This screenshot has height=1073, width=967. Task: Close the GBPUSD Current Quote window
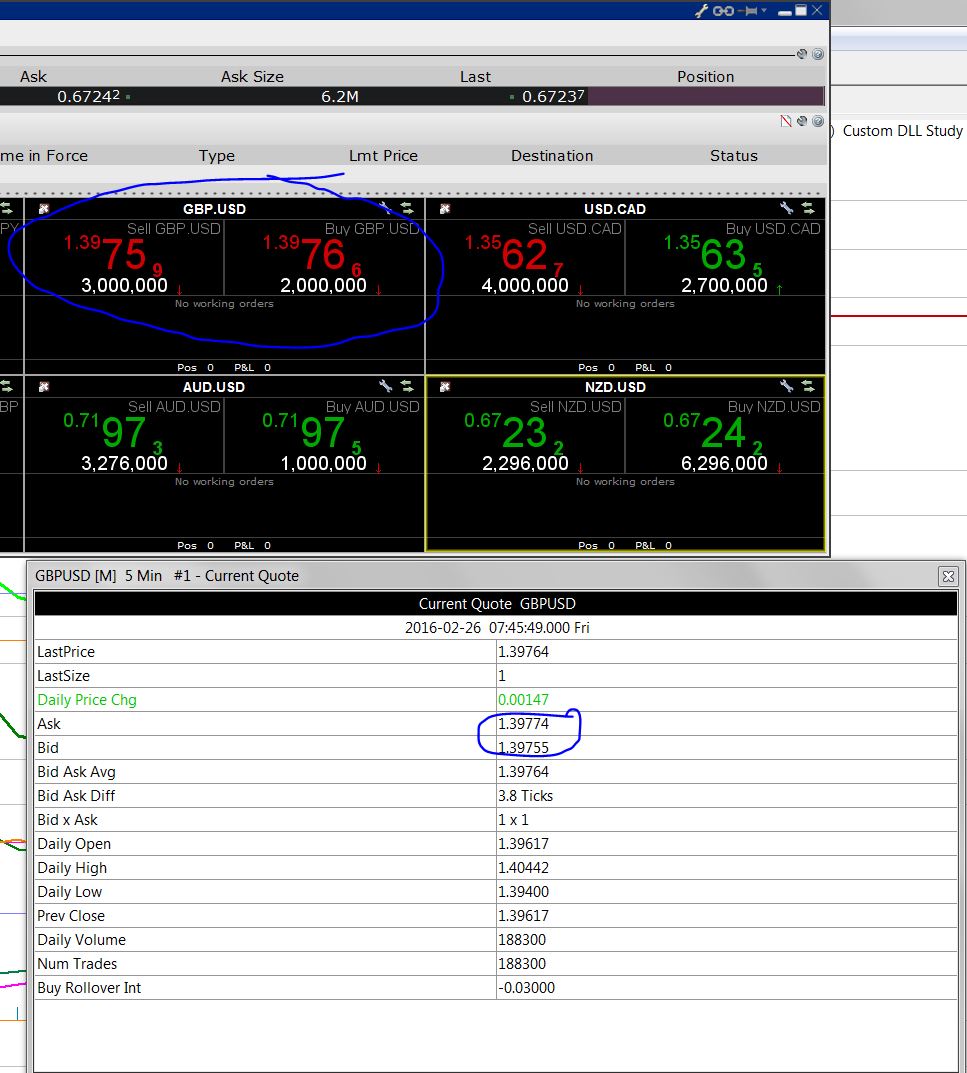[x=948, y=577]
